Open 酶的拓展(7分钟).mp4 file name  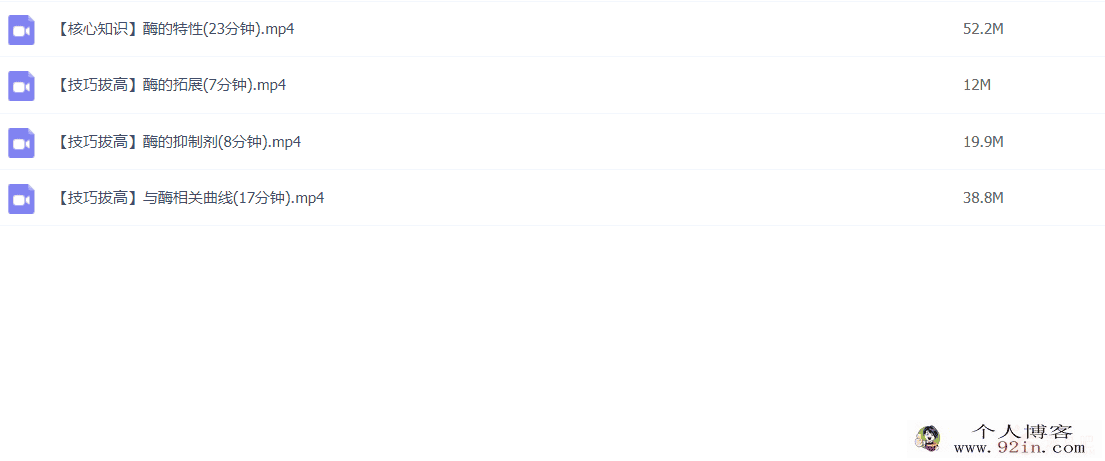tap(214, 85)
